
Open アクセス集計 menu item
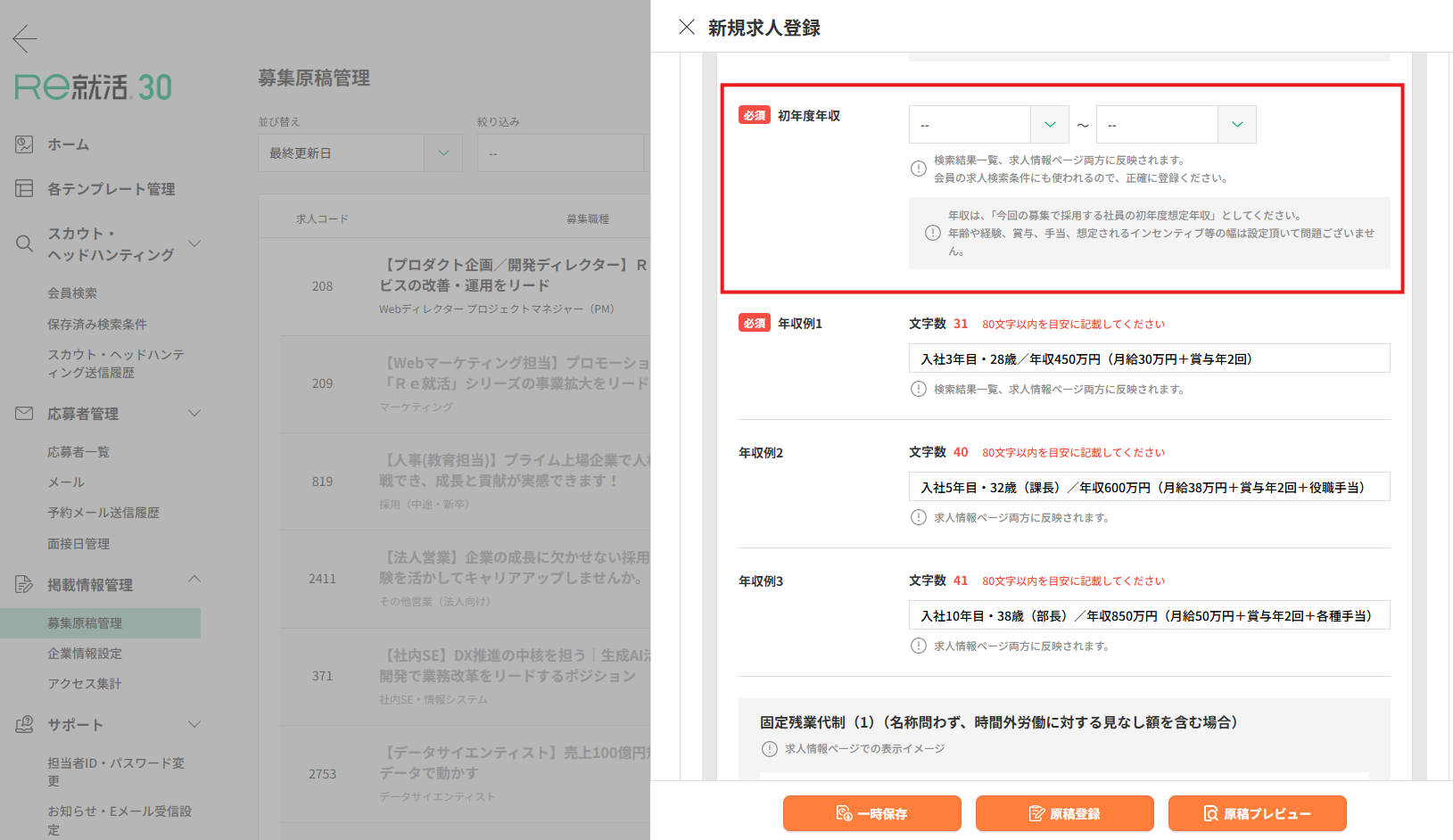tap(84, 683)
